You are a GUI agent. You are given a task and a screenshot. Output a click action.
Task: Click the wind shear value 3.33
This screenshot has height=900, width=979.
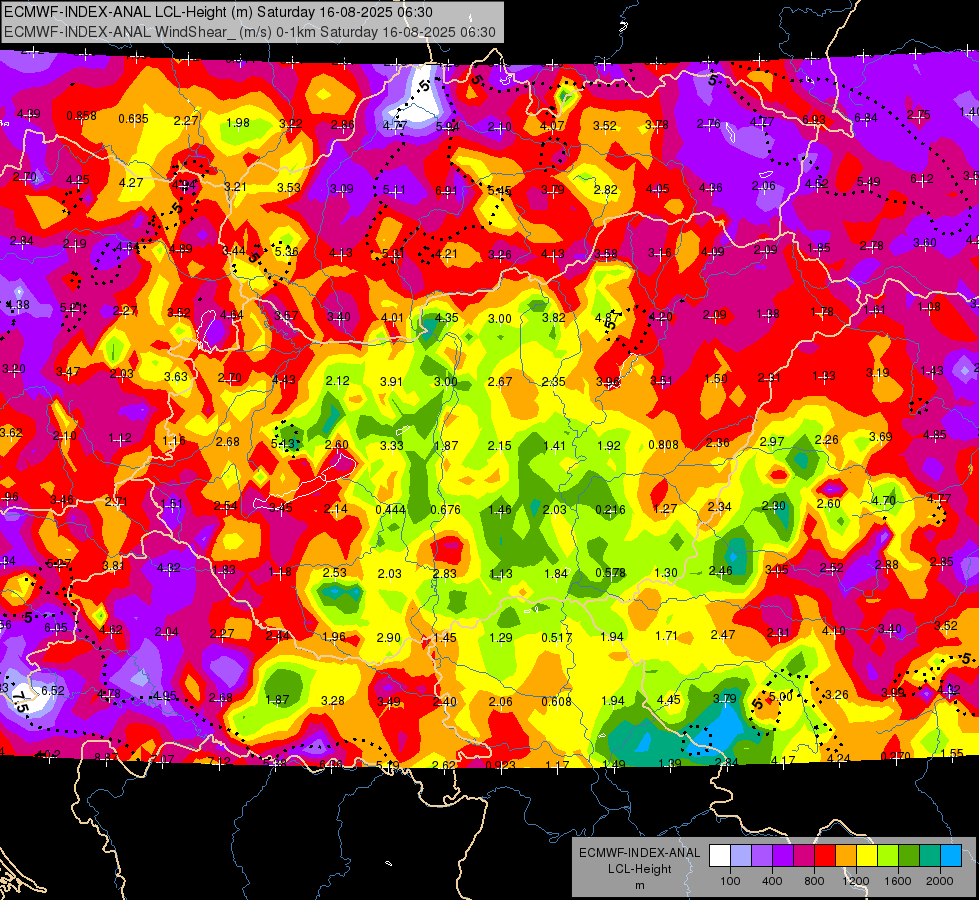point(391,445)
